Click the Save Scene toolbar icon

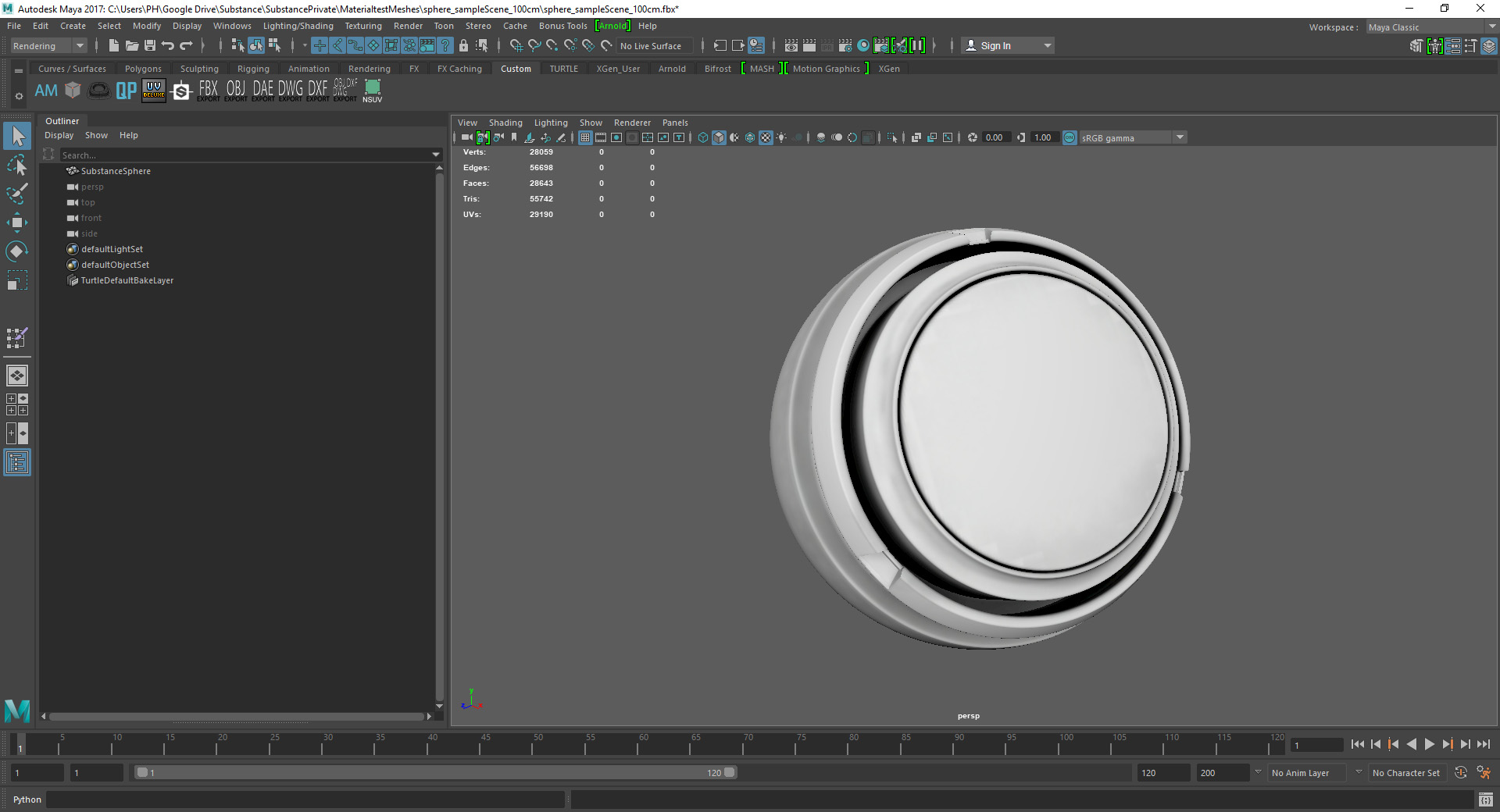pyautogui.click(x=150, y=46)
